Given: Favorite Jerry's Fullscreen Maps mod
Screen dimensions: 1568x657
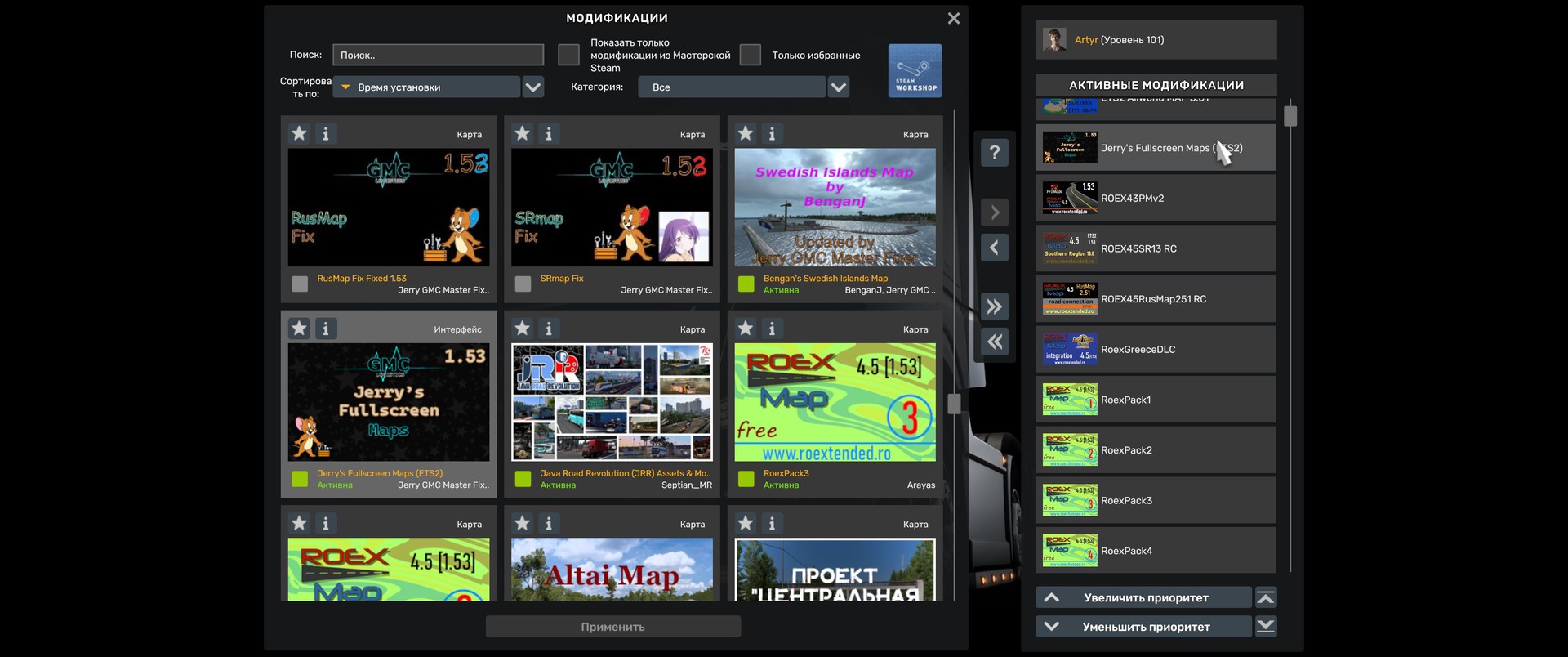Looking at the screenshot, I should (x=300, y=328).
